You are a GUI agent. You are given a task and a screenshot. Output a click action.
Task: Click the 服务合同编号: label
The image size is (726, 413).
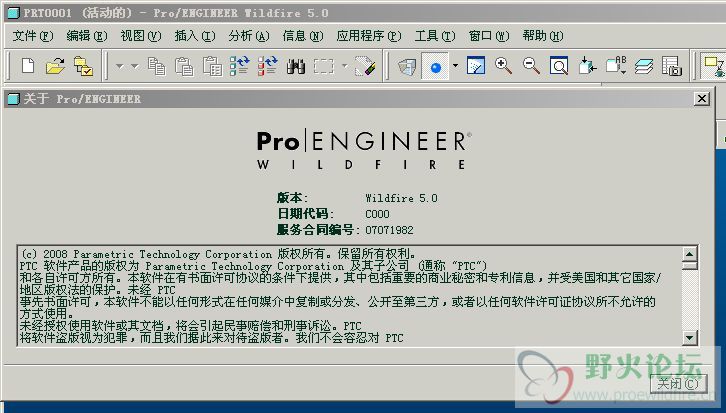point(319,230)
